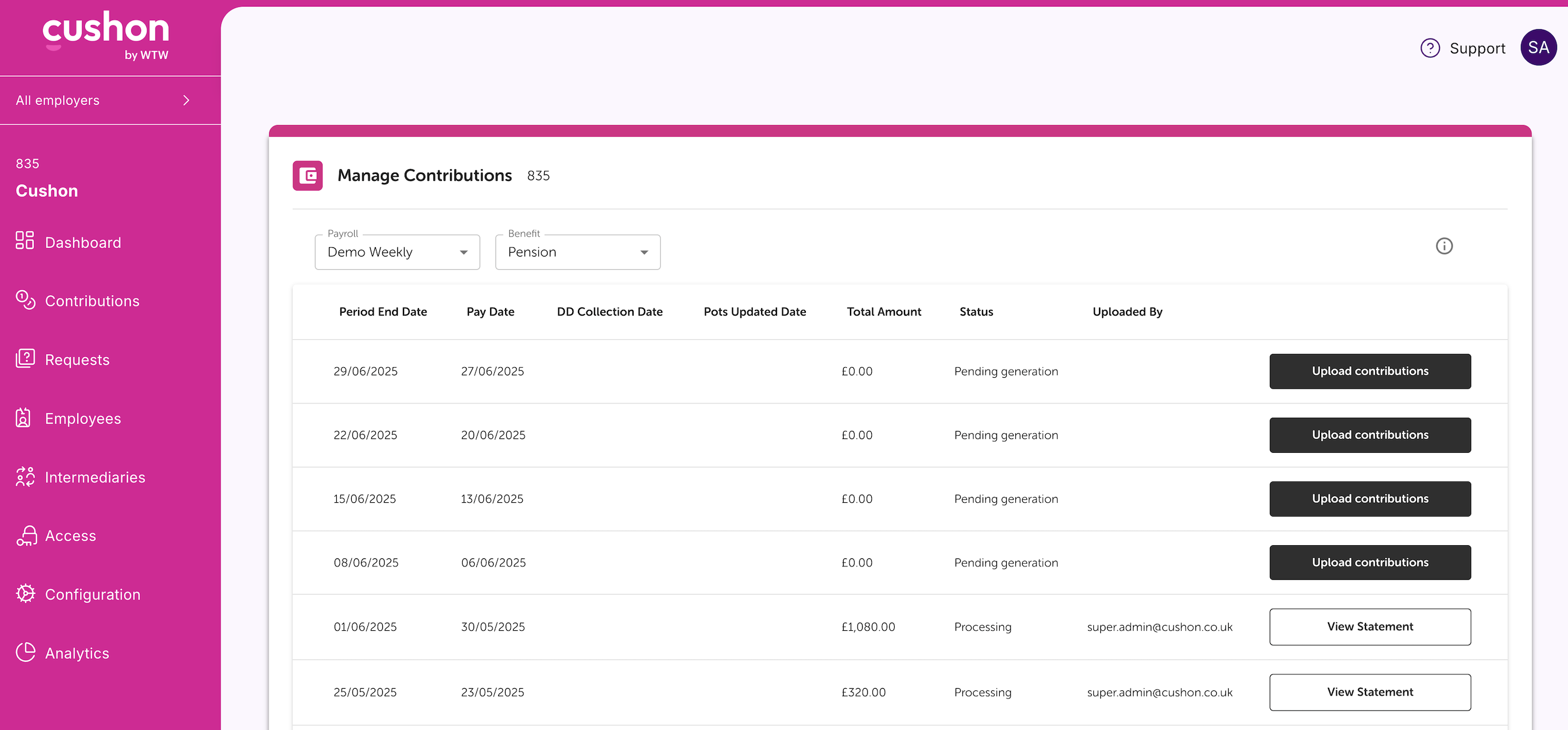Viewport: 1568px width, 730px height.
Task: Click the Requests question-mark icon
Action: [x=25, y=359]
